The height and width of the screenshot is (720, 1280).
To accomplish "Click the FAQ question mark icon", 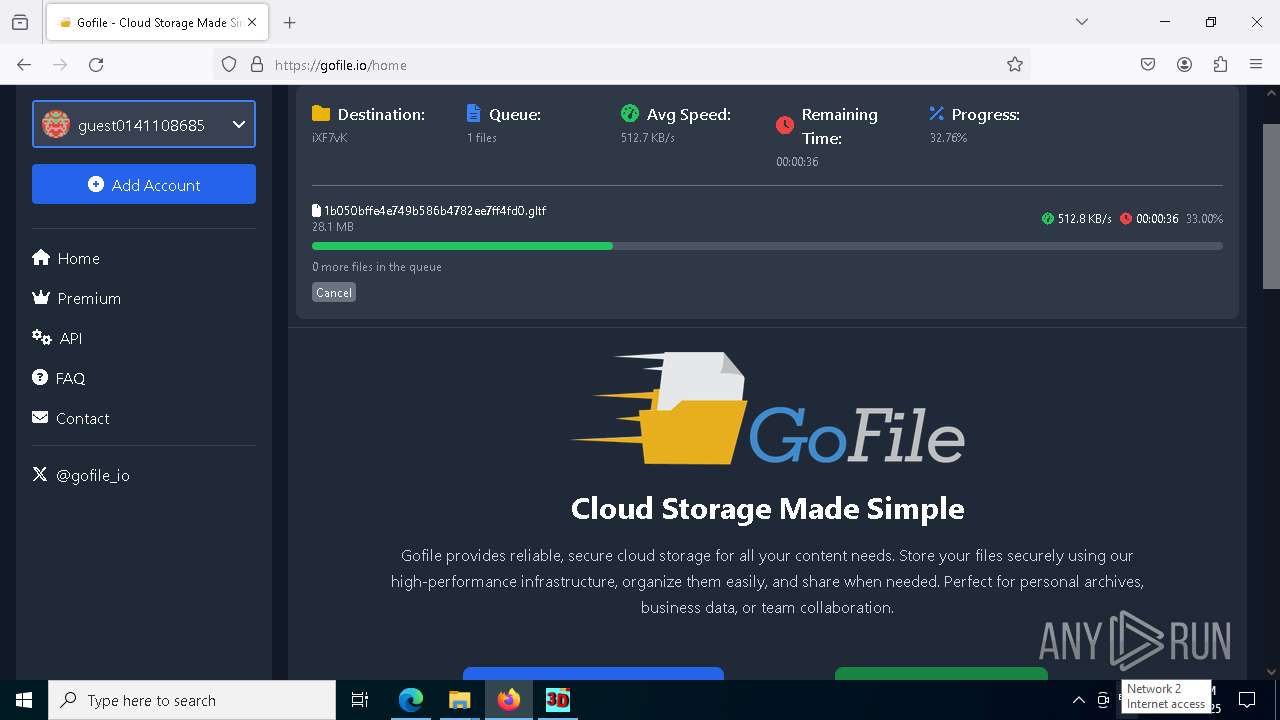I will (x=40, y=377).
